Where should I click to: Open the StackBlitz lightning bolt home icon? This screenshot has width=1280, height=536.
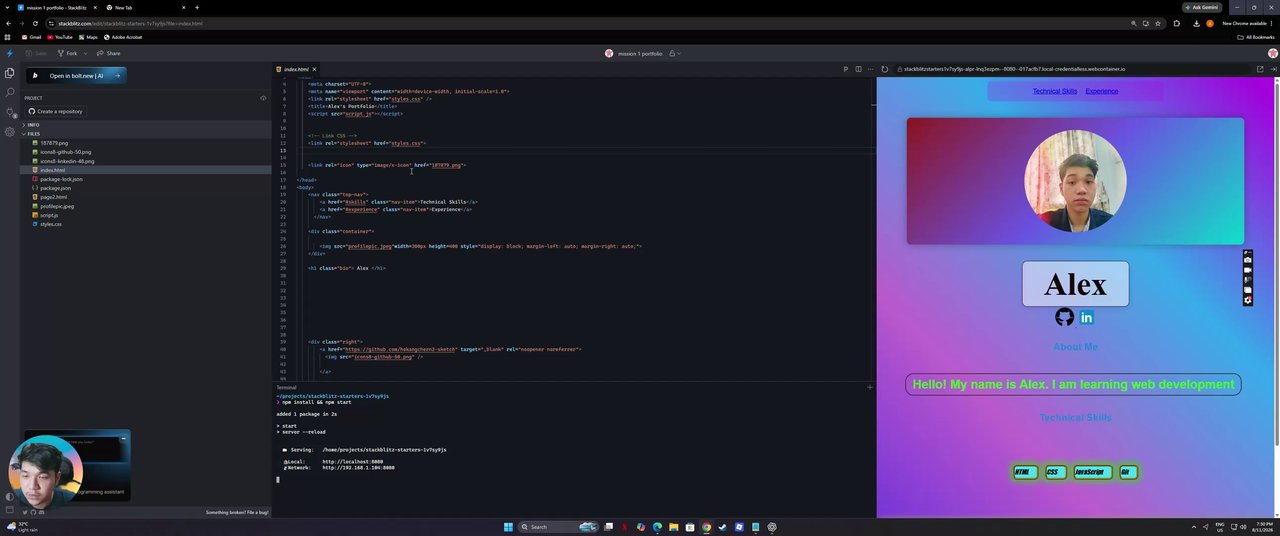pyautogui.click(x=9, y=53)
